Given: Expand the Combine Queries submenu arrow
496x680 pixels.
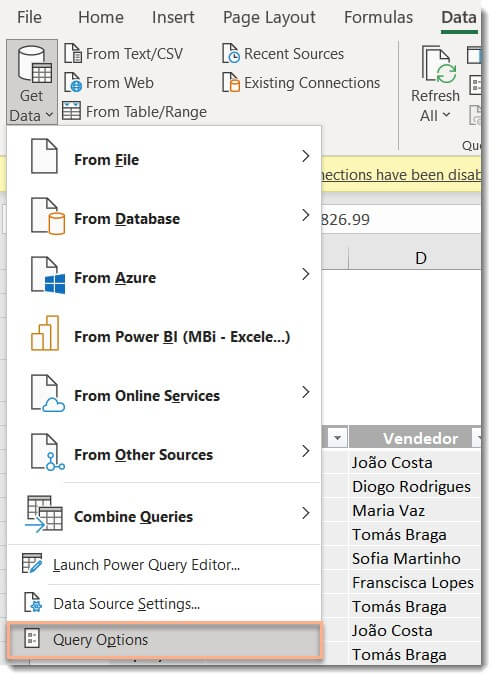Looking at the screenshot, I should click(306, 513).
